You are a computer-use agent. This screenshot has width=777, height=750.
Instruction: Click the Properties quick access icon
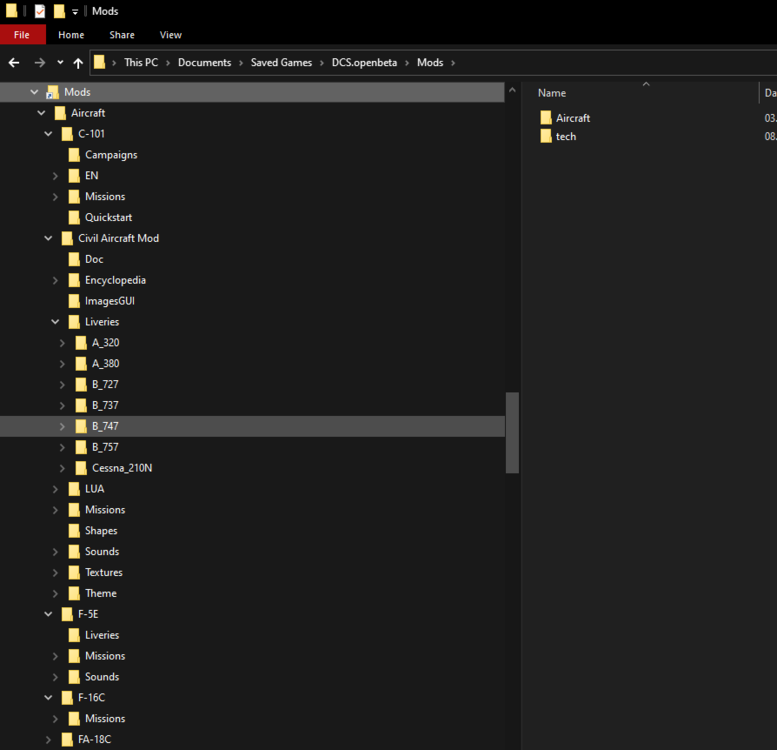click(40, 11)
